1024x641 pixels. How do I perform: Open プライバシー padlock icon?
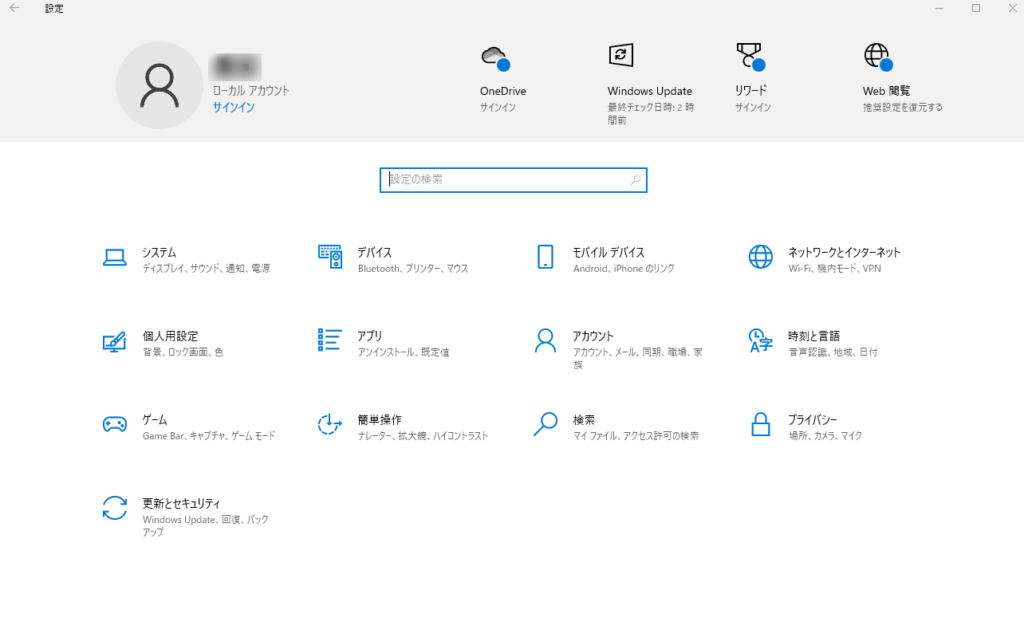point(761,425)
